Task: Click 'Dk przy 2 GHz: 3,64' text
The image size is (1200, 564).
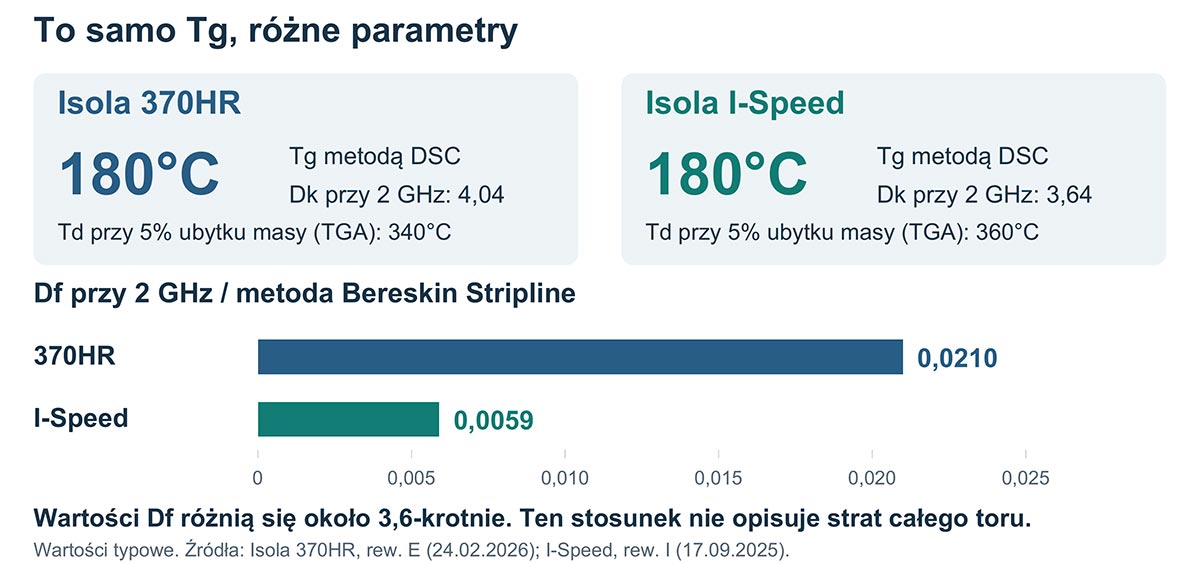Action: click(x=984, y=194)
